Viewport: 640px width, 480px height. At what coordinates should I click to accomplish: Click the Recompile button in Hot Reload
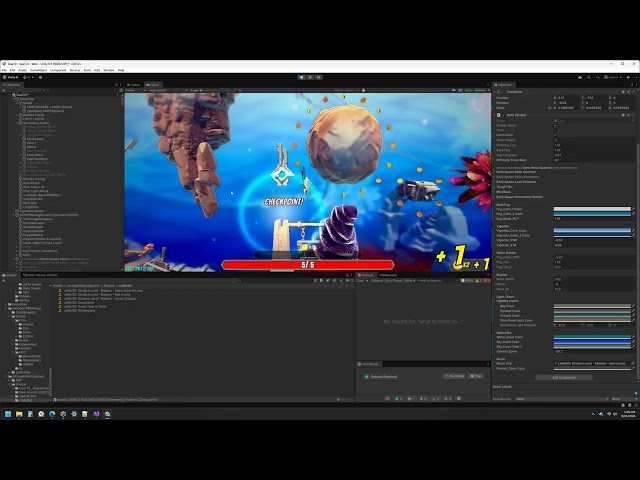454,376
